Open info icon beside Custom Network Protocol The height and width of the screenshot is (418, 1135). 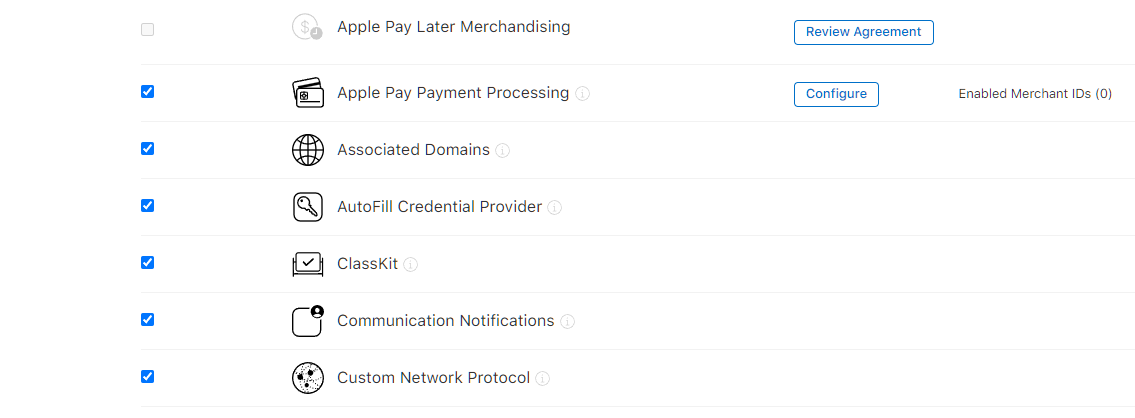click(x=543, y=379)
